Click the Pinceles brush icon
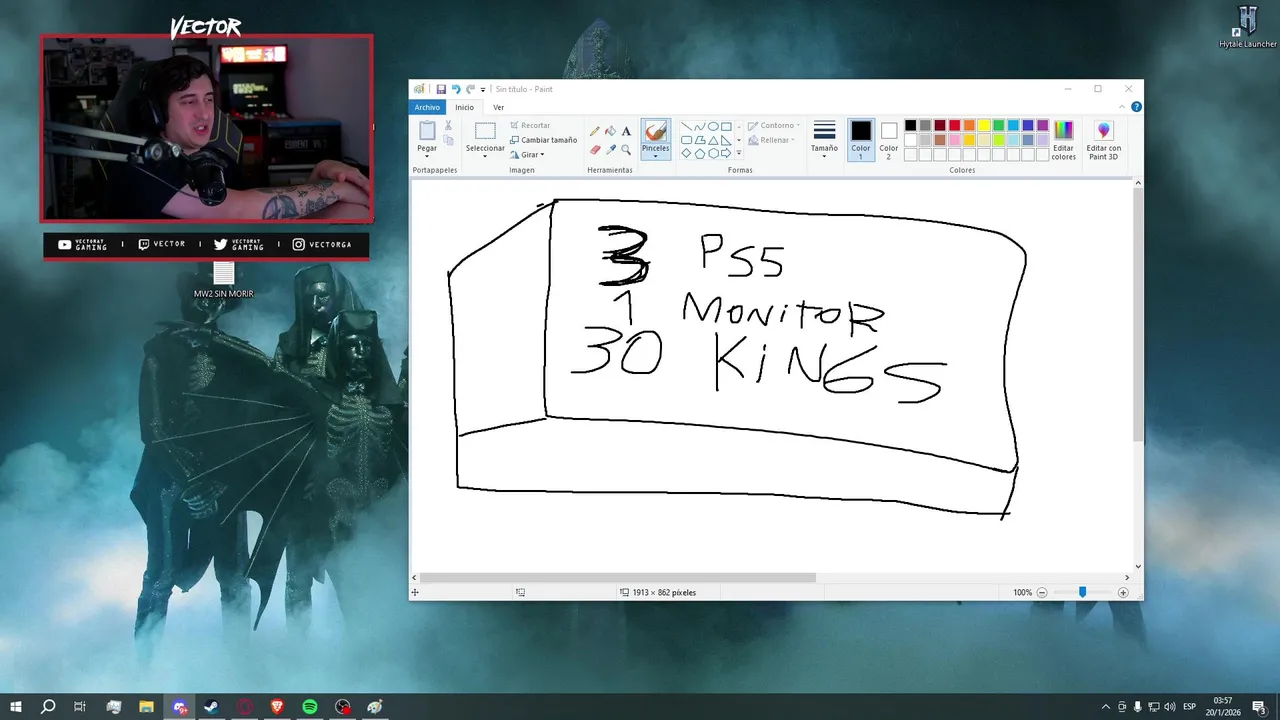 click(655, 131)
